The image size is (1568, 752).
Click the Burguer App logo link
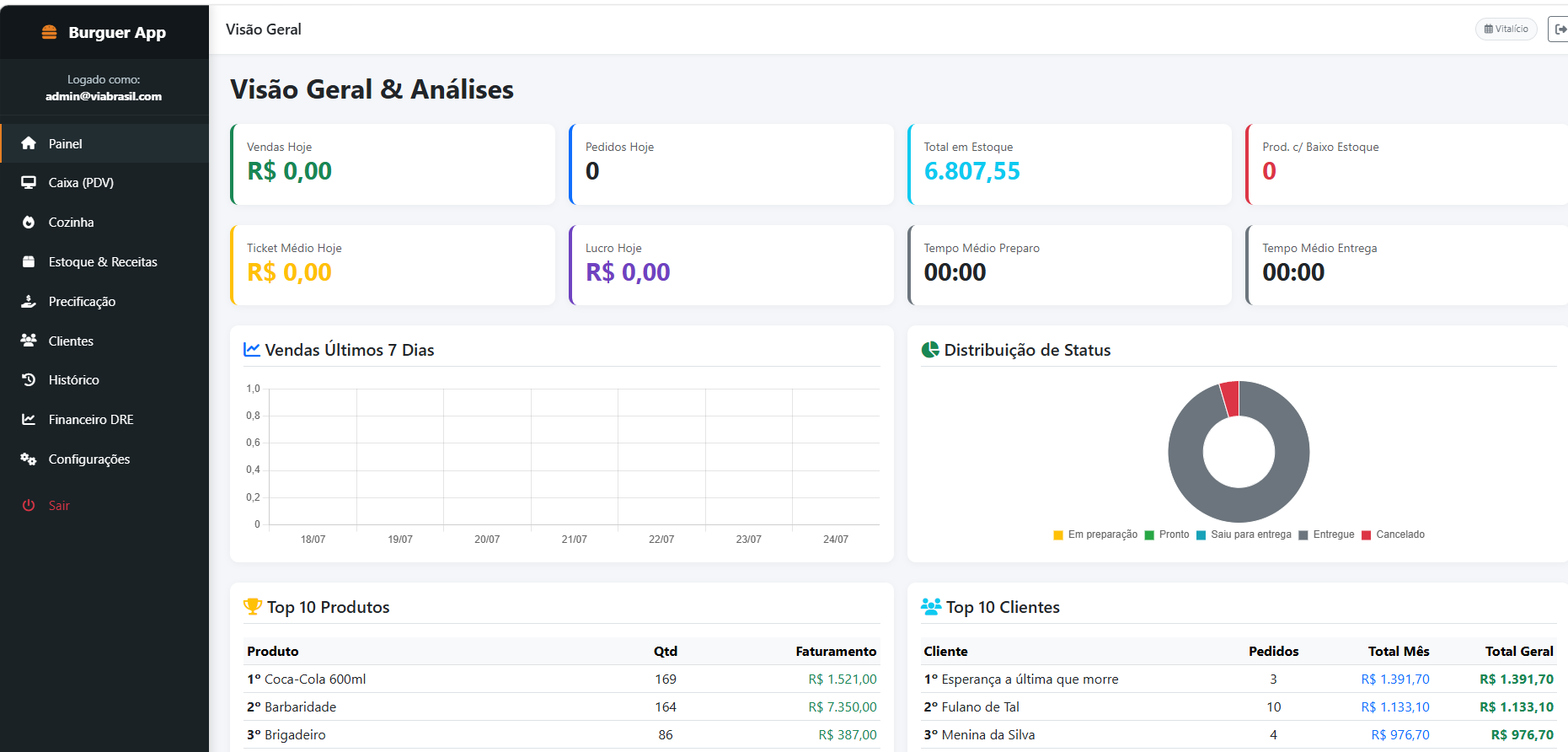(104, 32)
